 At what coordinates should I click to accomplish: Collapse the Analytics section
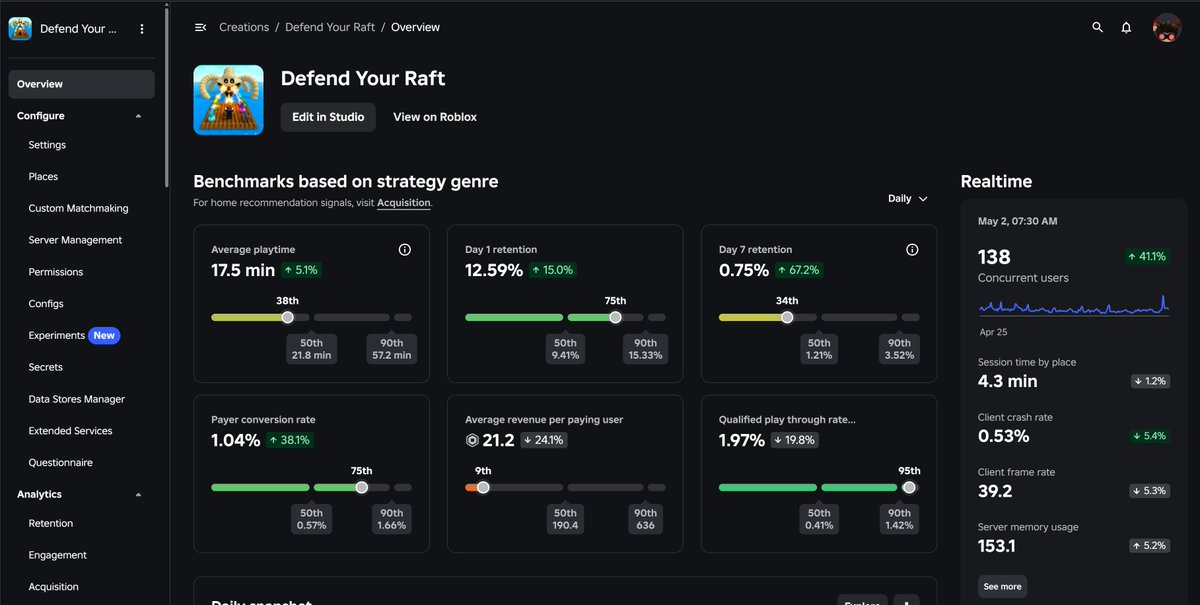[x=138, y=494]
